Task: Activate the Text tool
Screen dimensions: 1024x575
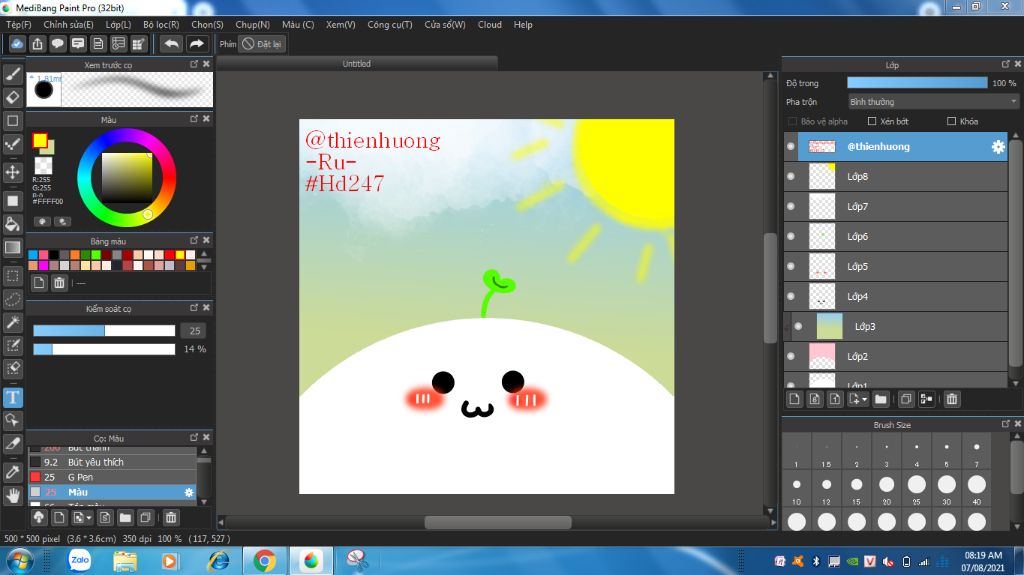Action: coord(12,397)
